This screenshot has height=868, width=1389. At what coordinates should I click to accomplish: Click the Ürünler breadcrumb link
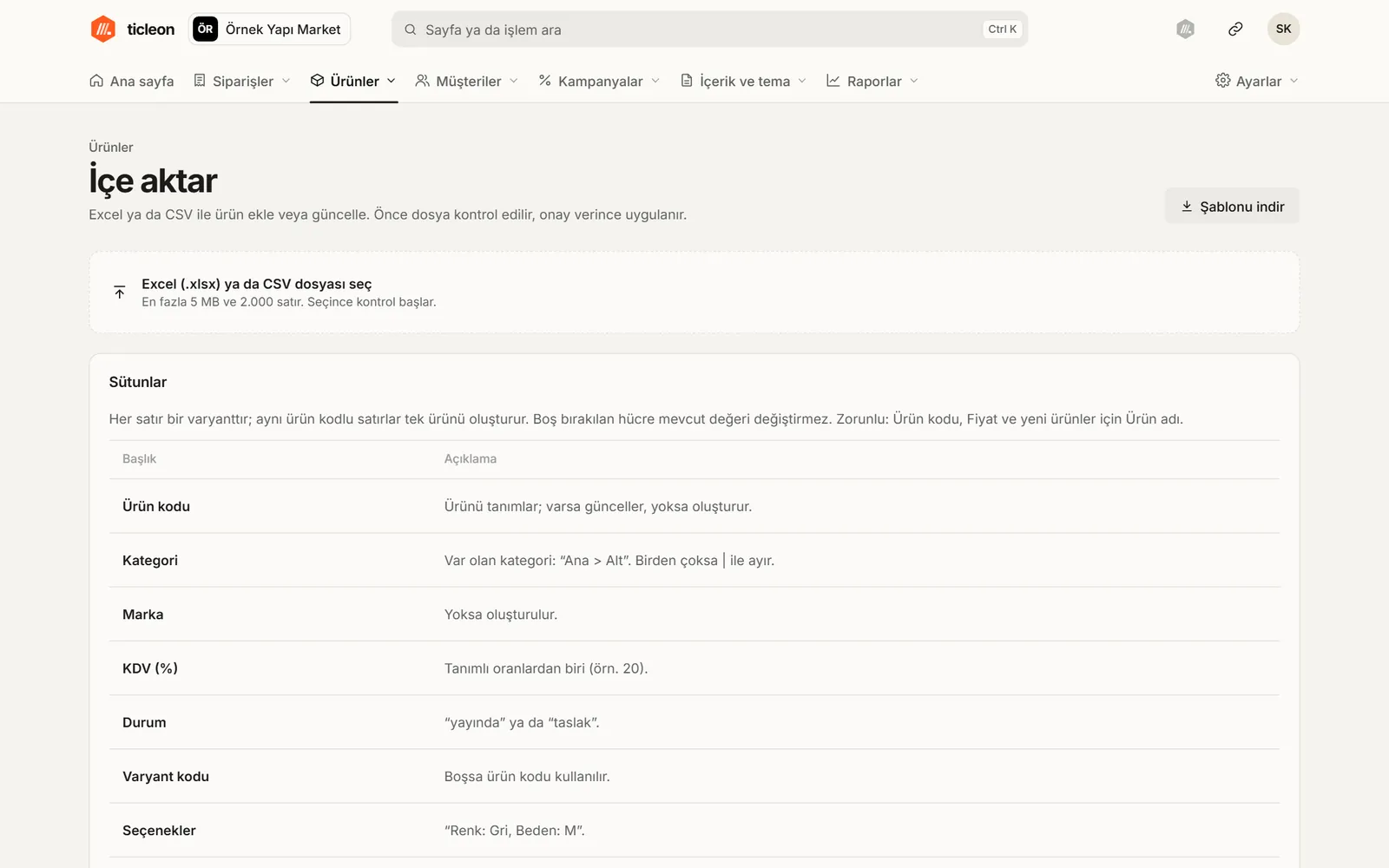[111, 148]
